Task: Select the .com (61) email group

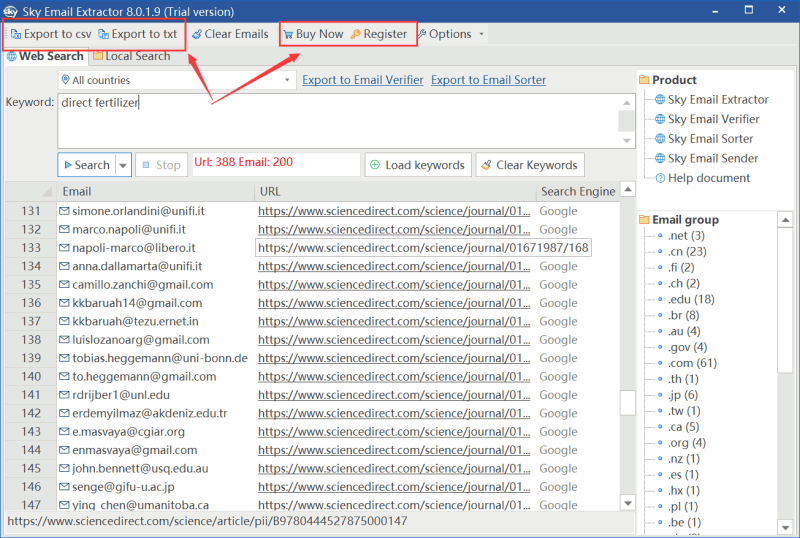Action: tap(692, 363)
